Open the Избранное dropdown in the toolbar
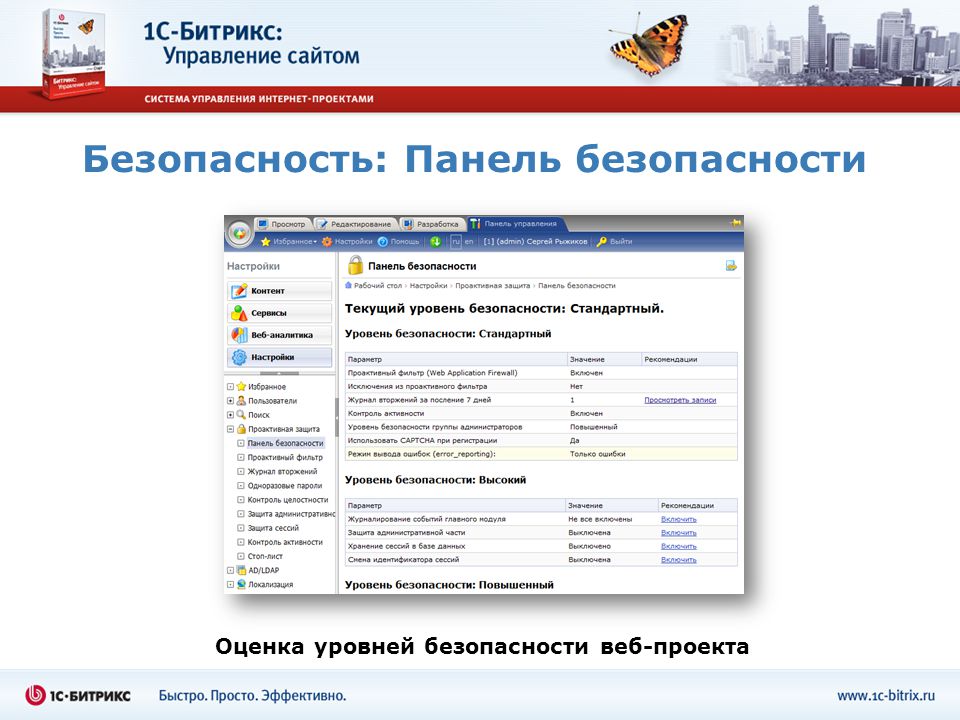960x720 pixels. tap(295, 242)
